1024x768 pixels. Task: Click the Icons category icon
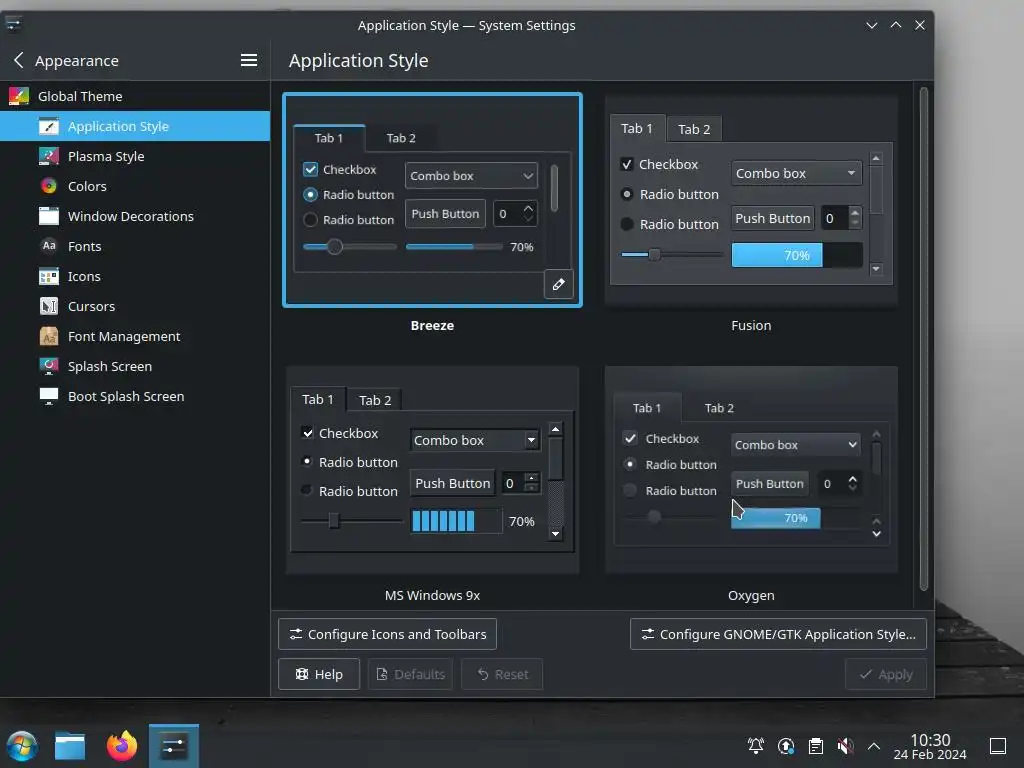pos(49,276)
